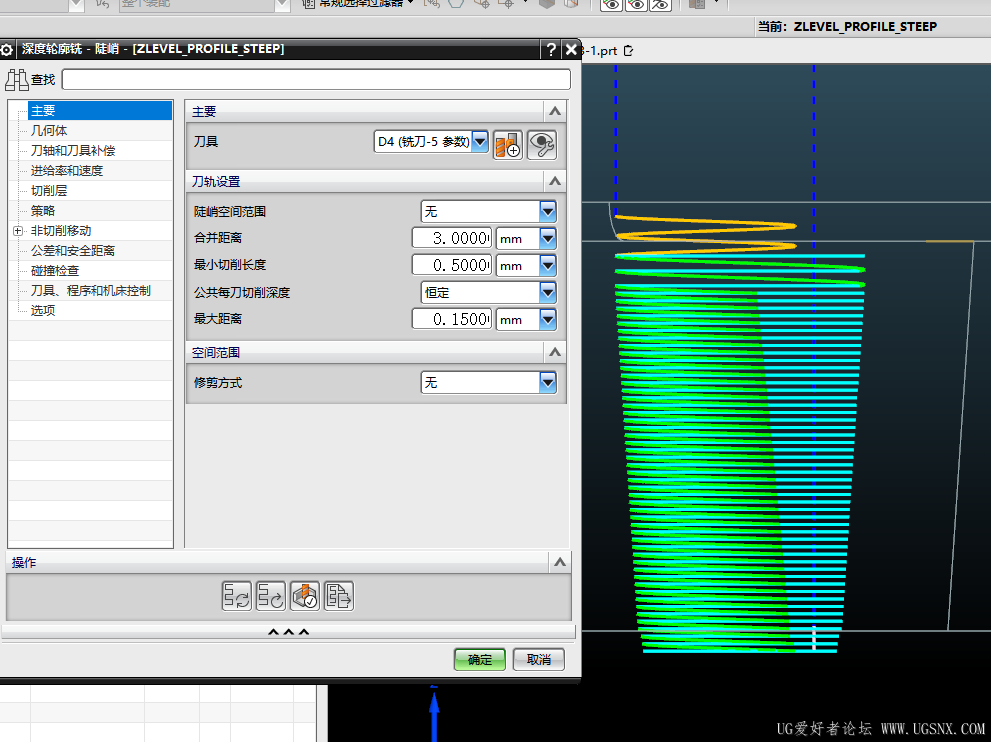Click the 查找 search input box

pos(316,80)
